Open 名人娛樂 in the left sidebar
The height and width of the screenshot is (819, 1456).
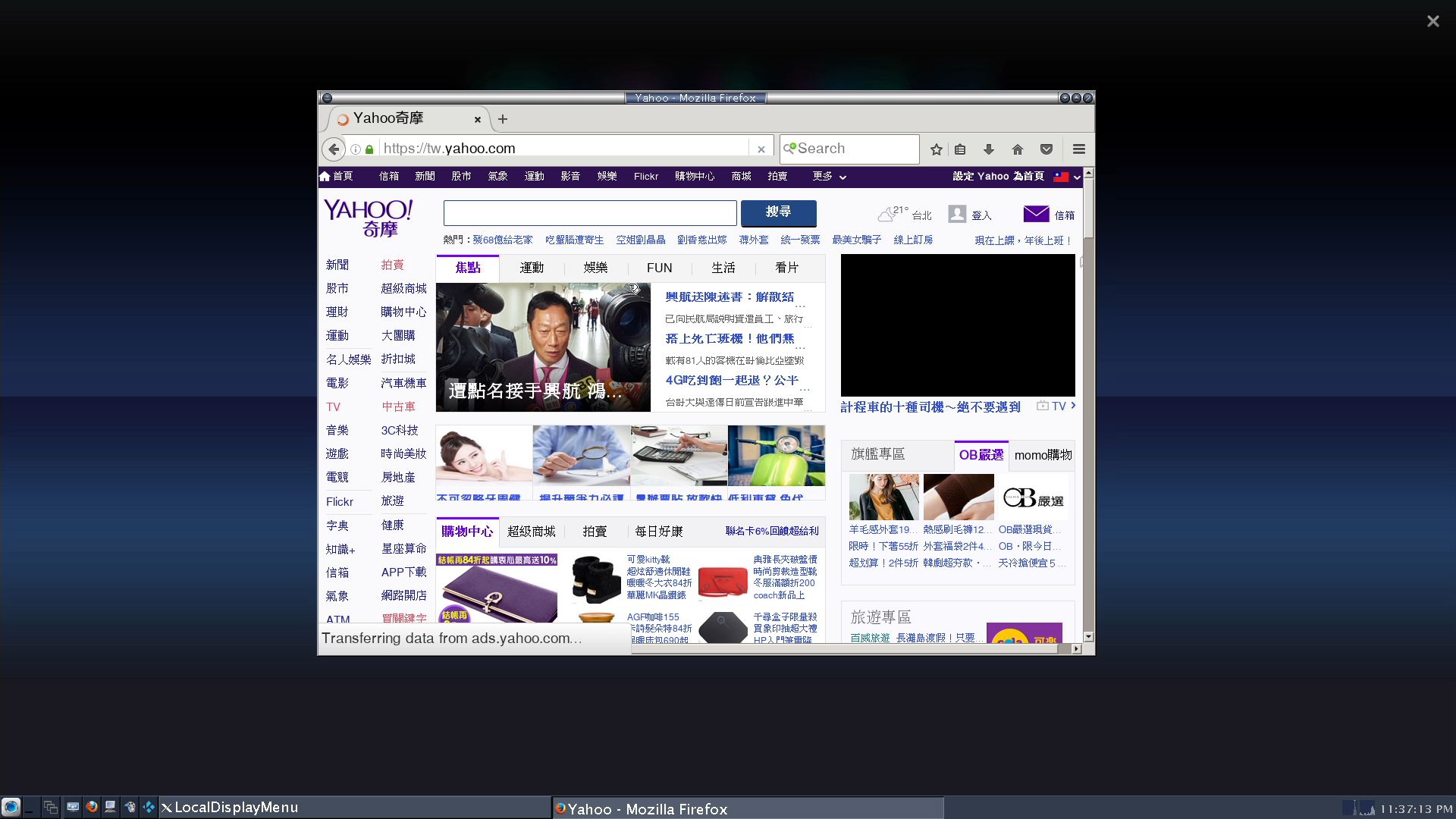tap(349, 359)
